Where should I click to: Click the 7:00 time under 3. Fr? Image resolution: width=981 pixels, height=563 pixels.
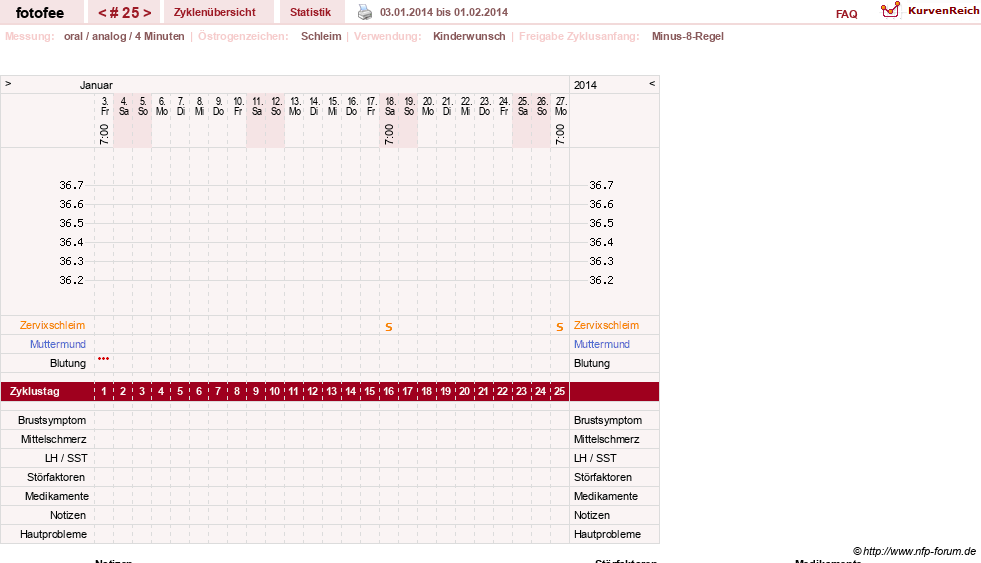[x=104, y=134]
